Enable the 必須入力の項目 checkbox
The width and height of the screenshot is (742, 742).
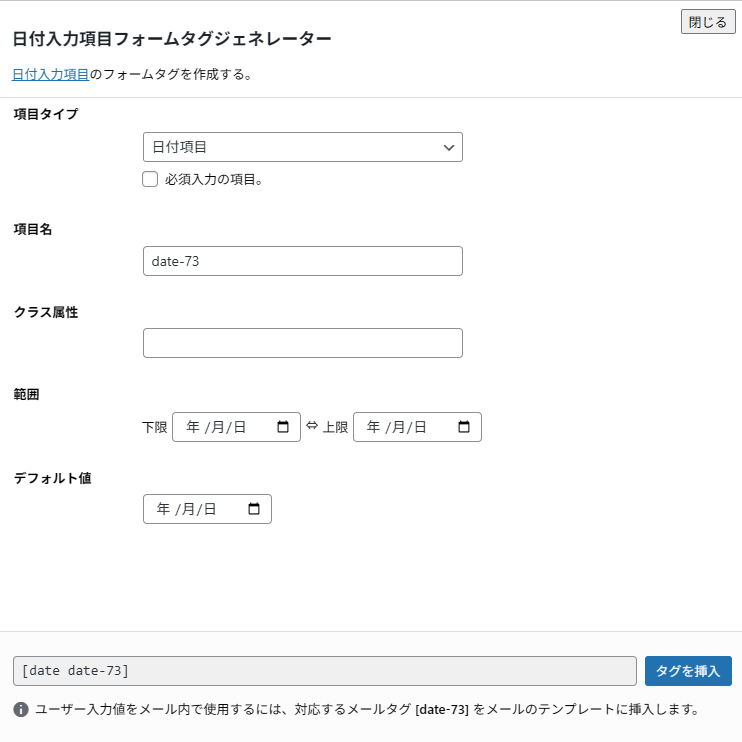click(x=151, y=180)
